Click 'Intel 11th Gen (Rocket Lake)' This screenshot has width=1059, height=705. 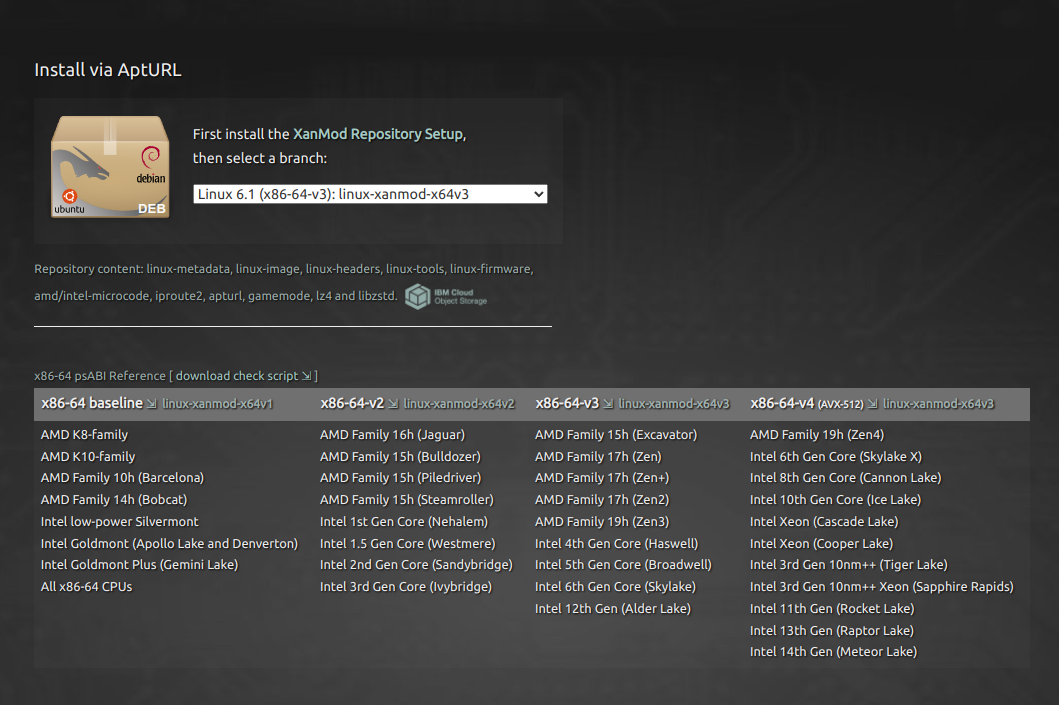pyautogui.click(x=832, y=609)
